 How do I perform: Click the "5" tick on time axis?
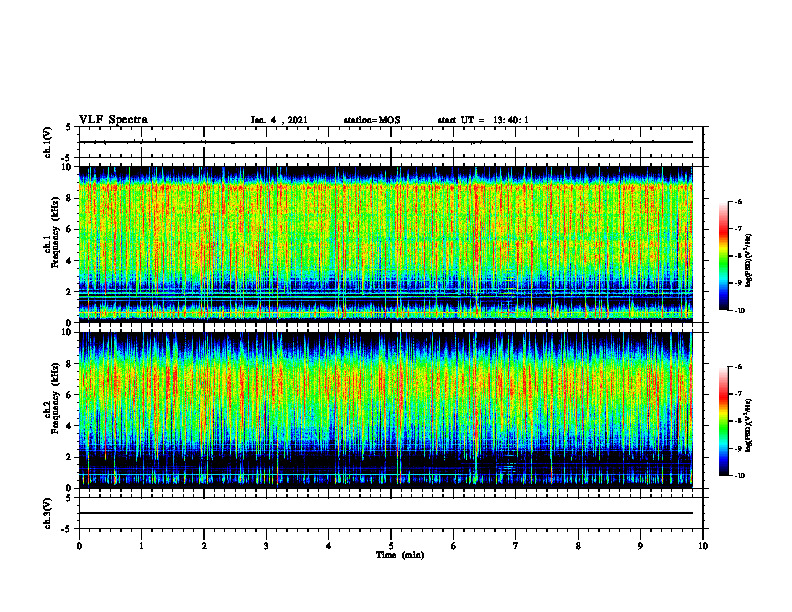pyautogui.click(x=391, y=546)
